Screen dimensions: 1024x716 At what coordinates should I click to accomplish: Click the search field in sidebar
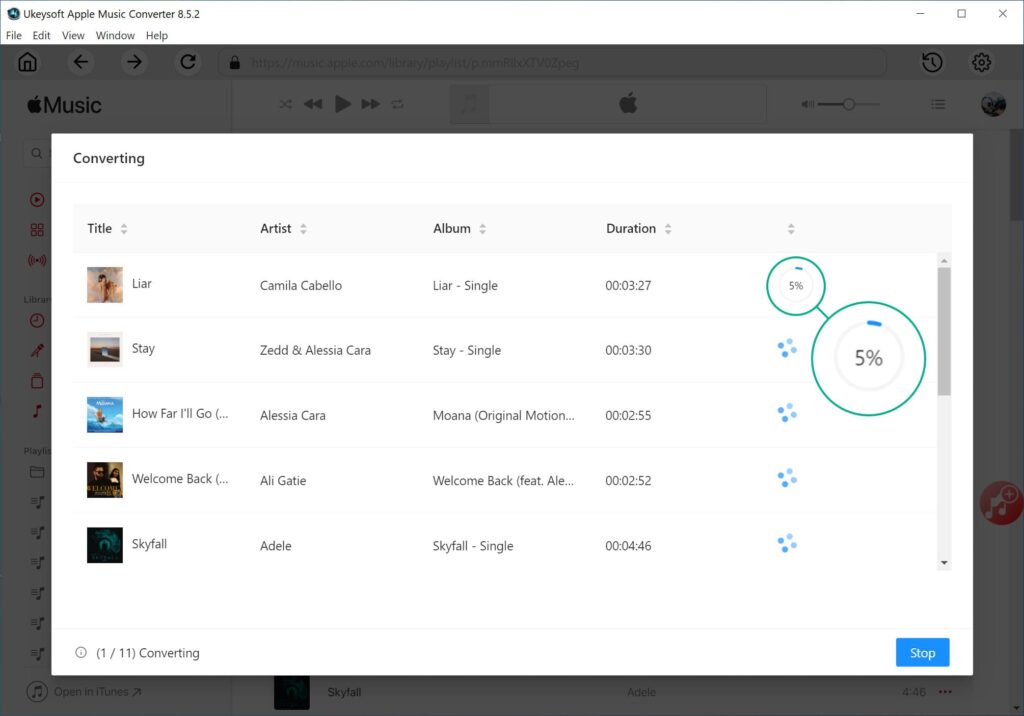(39, 153)
